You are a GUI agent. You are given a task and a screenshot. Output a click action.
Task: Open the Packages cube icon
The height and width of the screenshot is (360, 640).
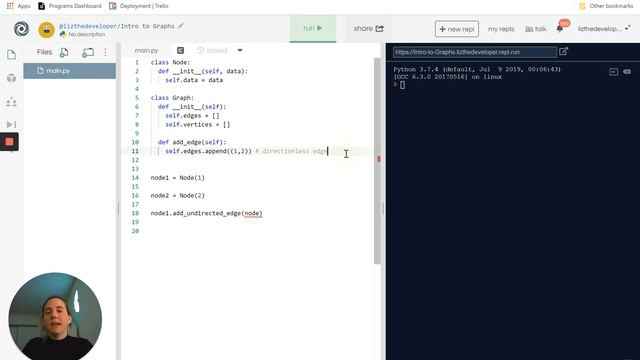pos(11,78)
